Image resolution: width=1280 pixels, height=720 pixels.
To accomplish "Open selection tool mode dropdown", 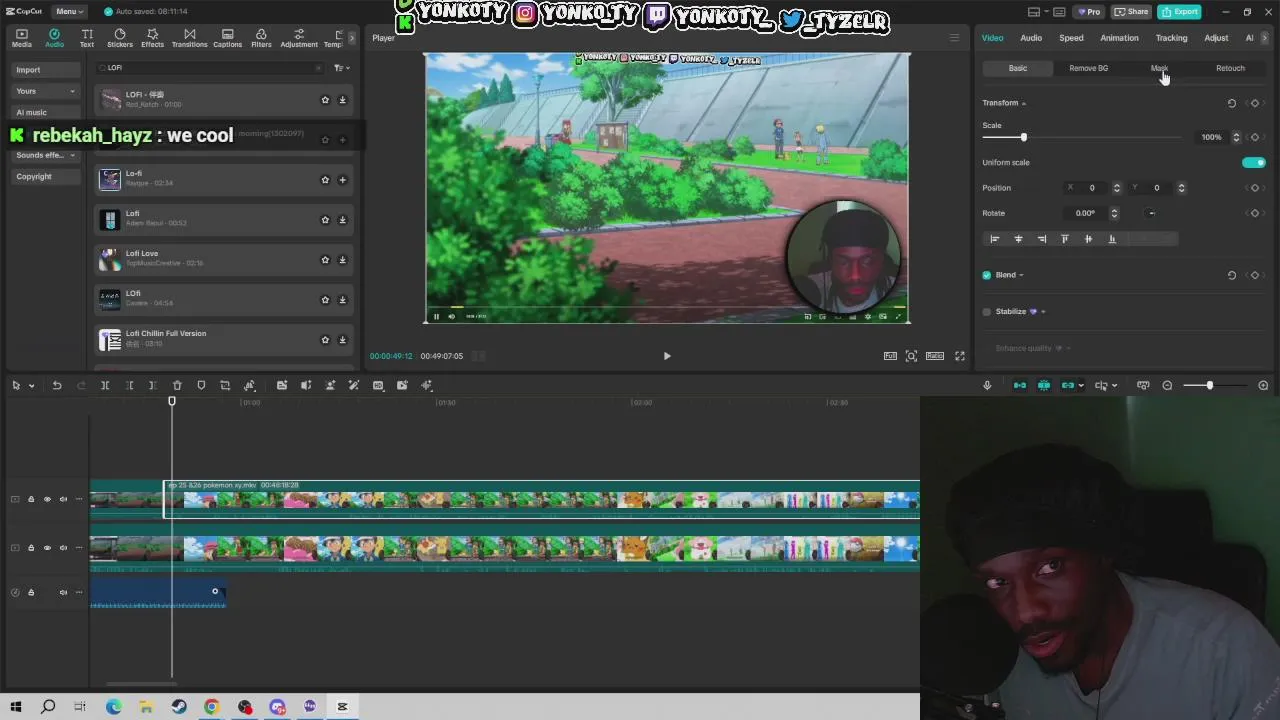I will [32, 385].
